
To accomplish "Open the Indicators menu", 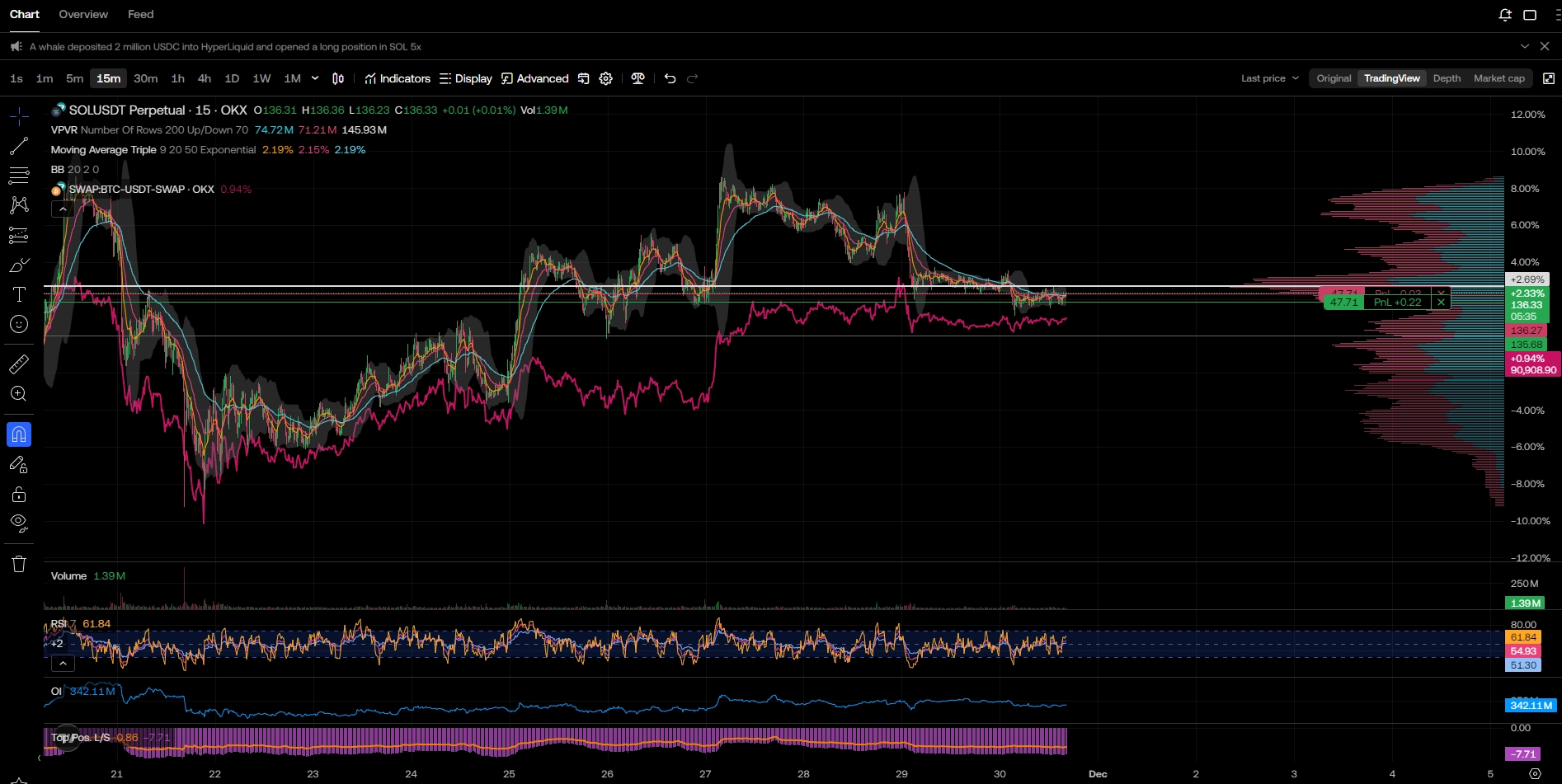I will coord(398,78).
